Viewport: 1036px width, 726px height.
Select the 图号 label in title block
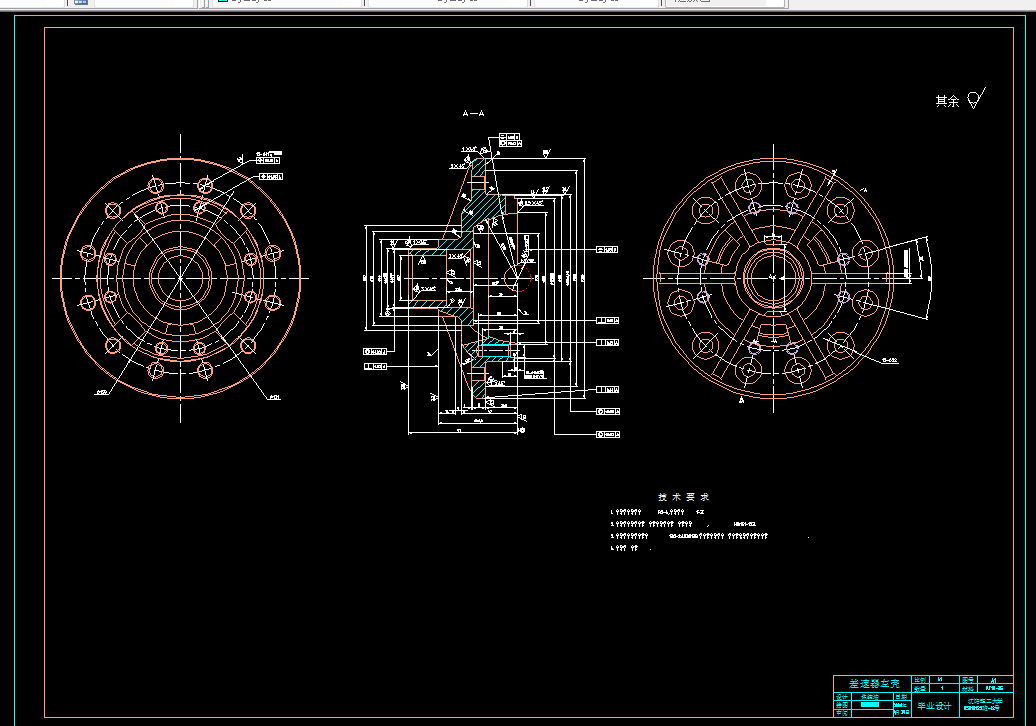point(968,680)
